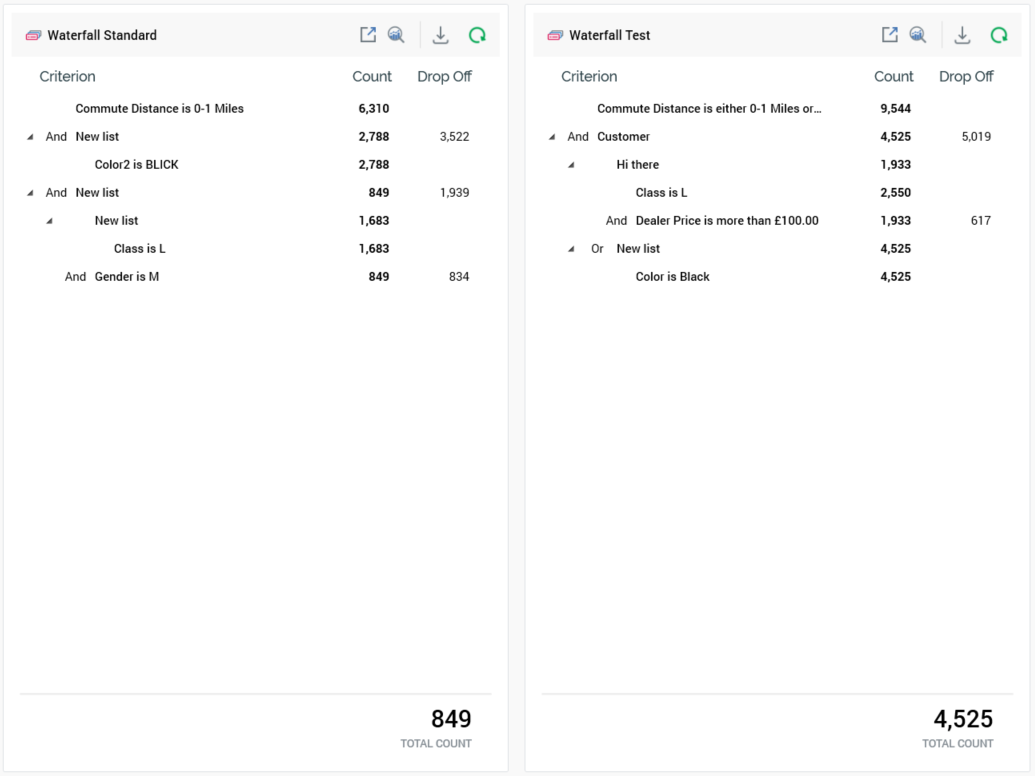1035x776 pixels.
Task: Collapse the Hi there group
Action: point(571,165)
